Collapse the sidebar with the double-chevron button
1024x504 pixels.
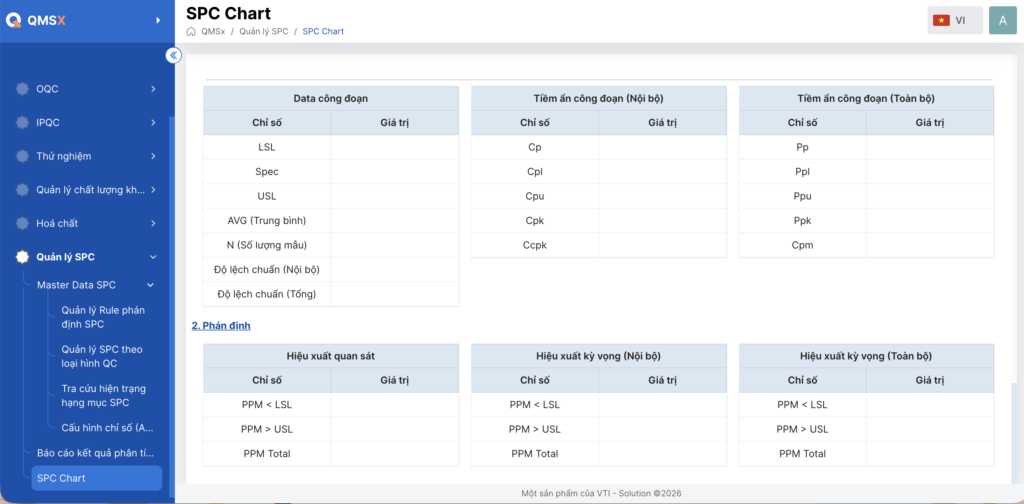(x=173, y=55)
